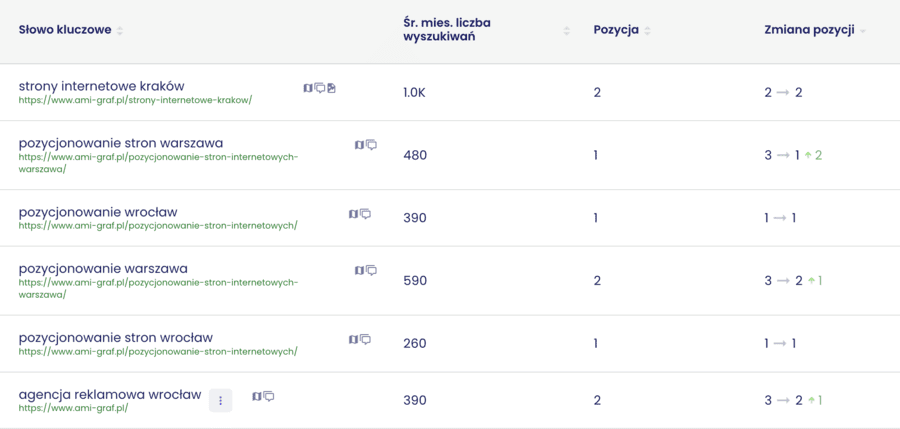Open the https://www.ami-graf.pl/ homepage link
Screen dimensions: 900x429
click(x=73, y=408)
